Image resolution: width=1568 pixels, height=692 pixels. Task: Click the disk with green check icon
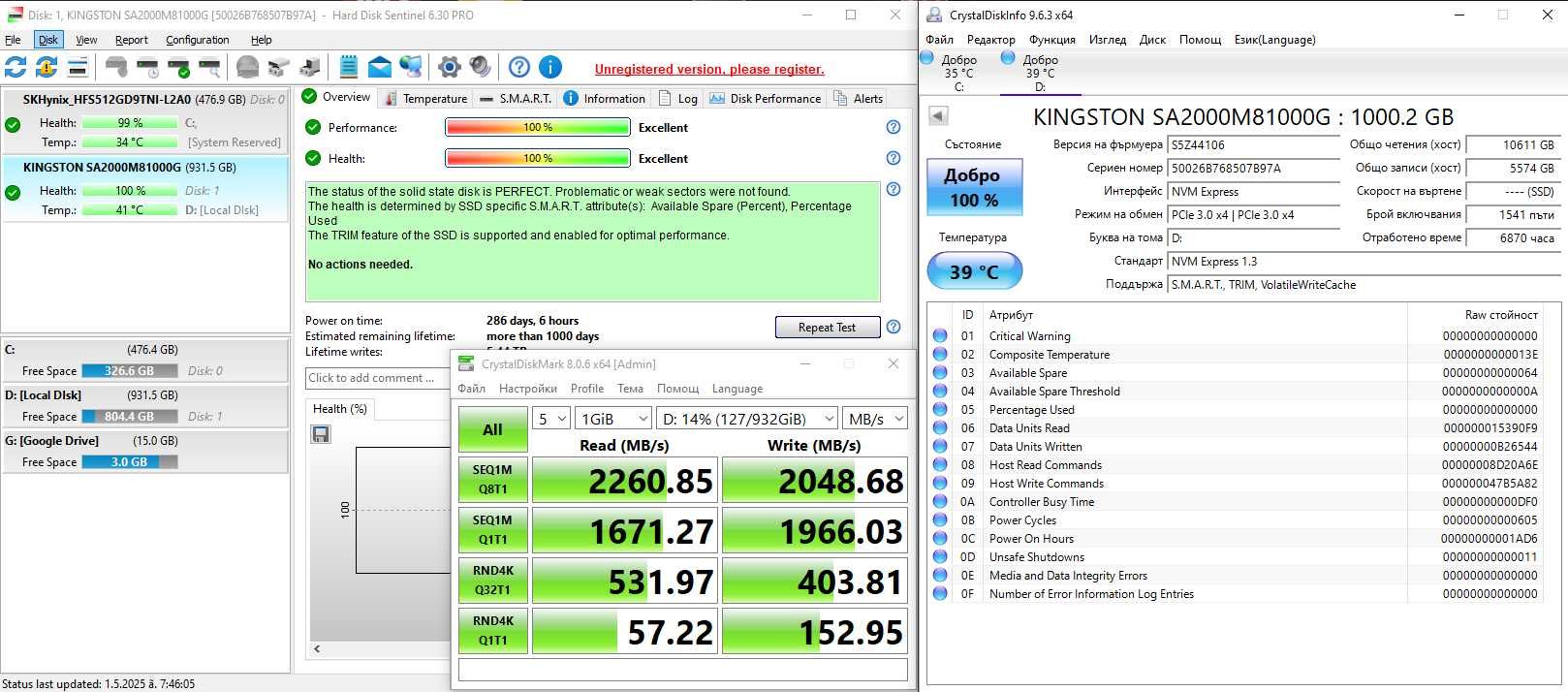point(178,67)
